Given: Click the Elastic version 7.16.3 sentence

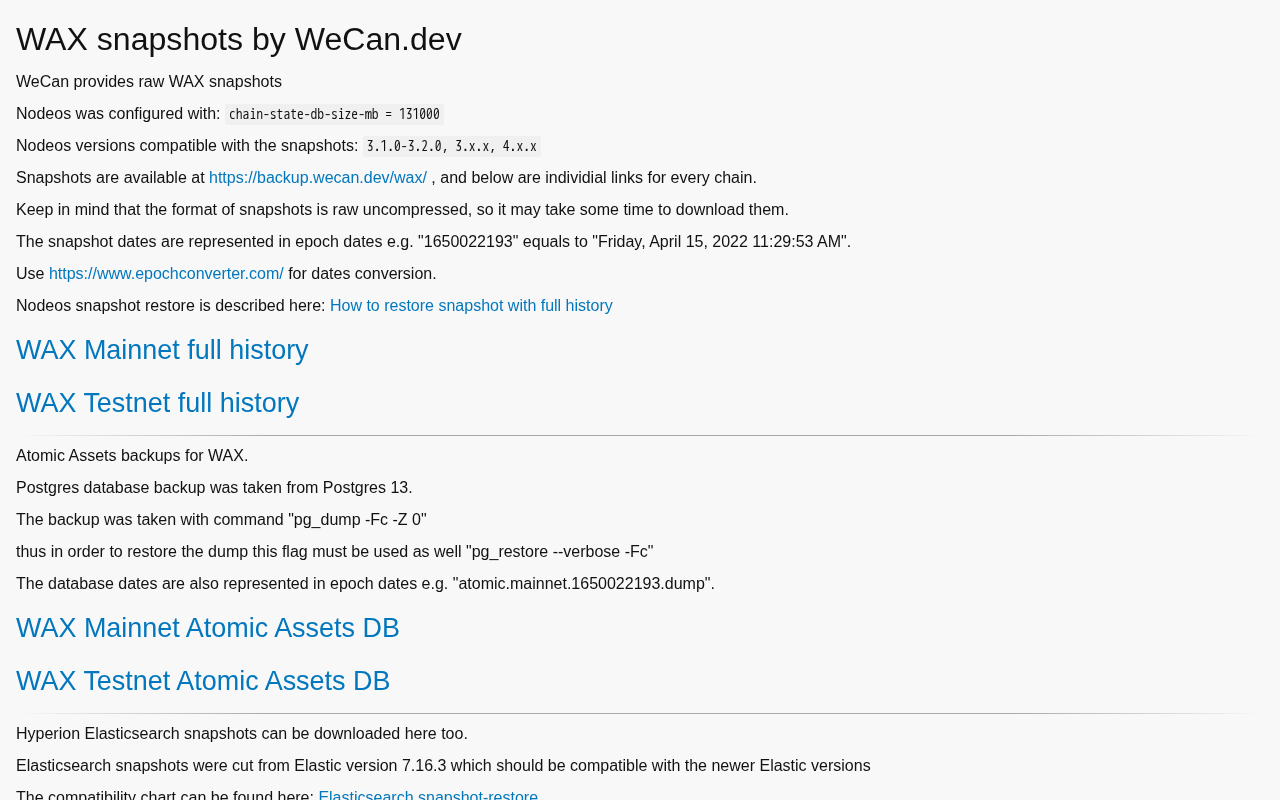Looking at the screenshot, I should coord(443,766).
